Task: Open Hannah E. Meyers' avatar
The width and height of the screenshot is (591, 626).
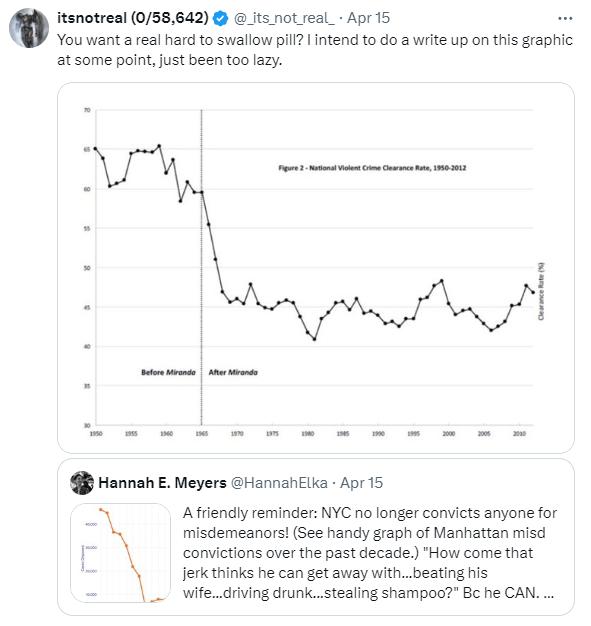Action: click(82, 483)
